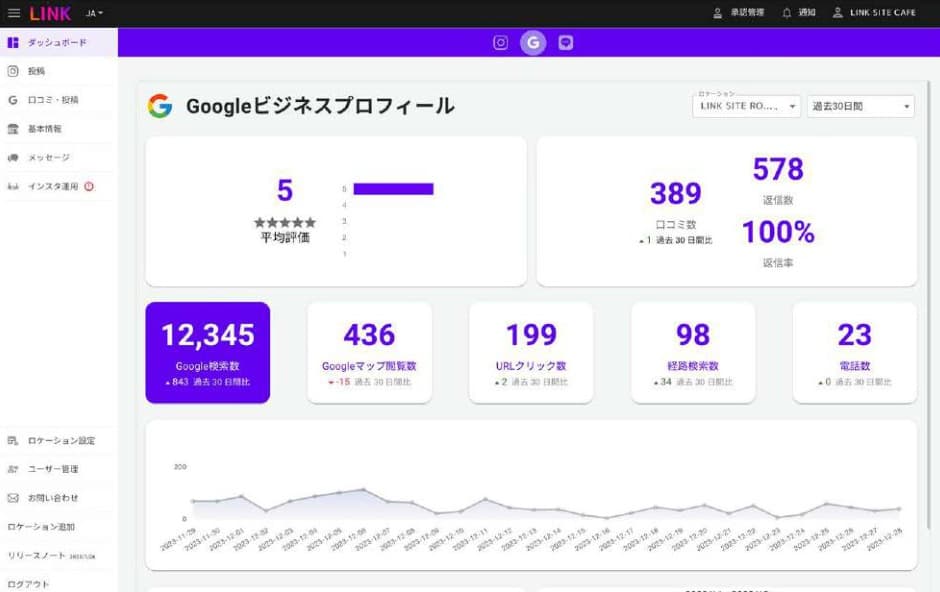Click the 578 返信数 value
This screenshot has width=940, height=592.
click(778, 169)
